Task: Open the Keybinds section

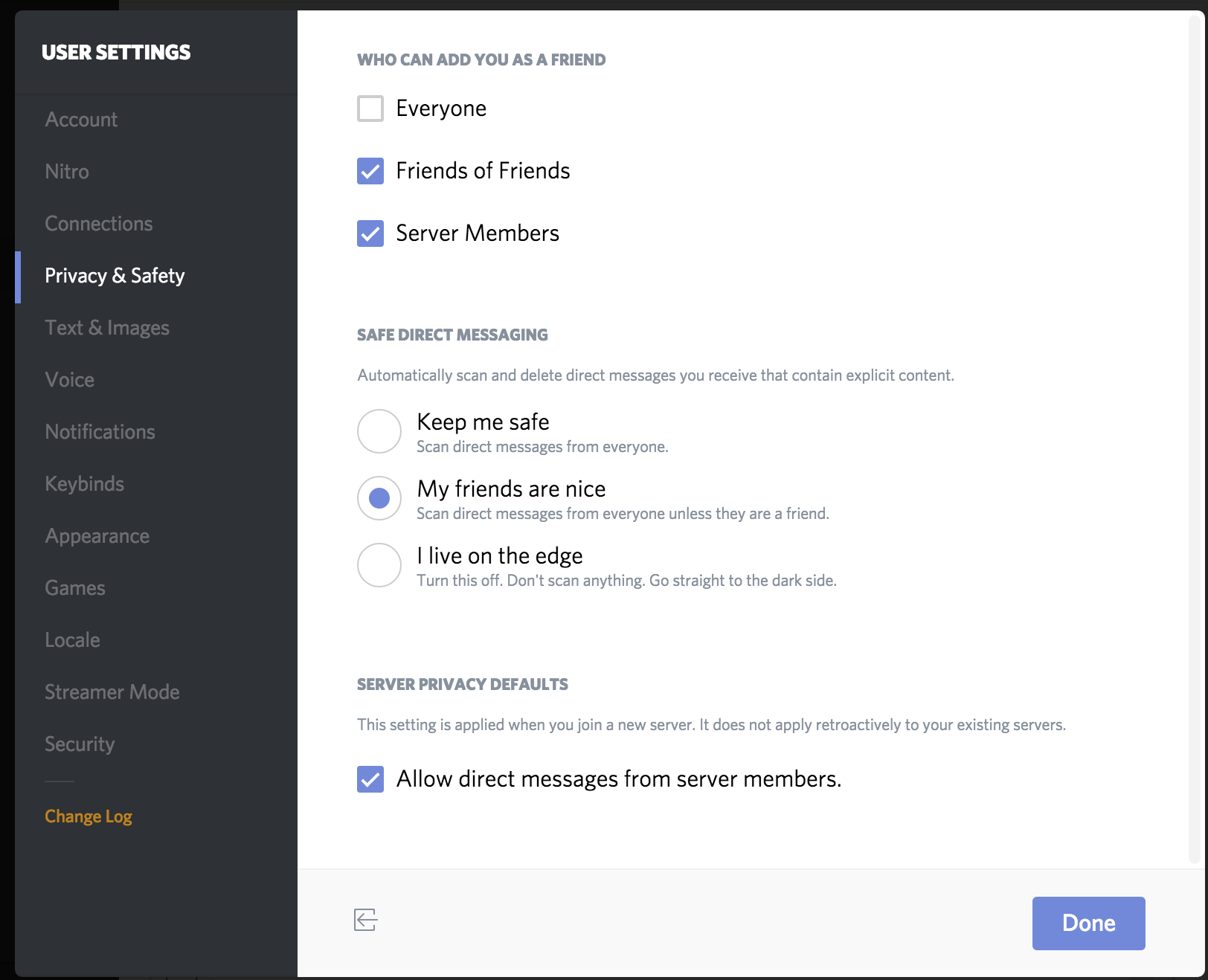Action: [85, 484]
